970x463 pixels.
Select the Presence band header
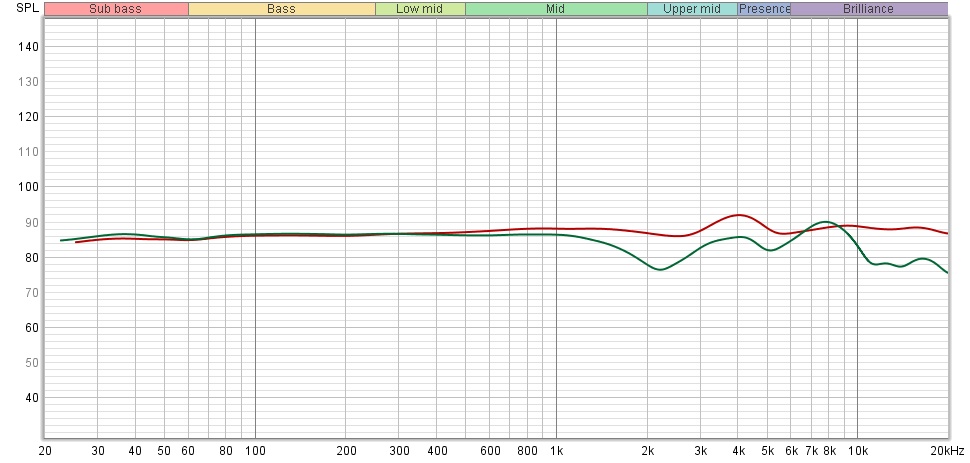[x=764, y=9]
